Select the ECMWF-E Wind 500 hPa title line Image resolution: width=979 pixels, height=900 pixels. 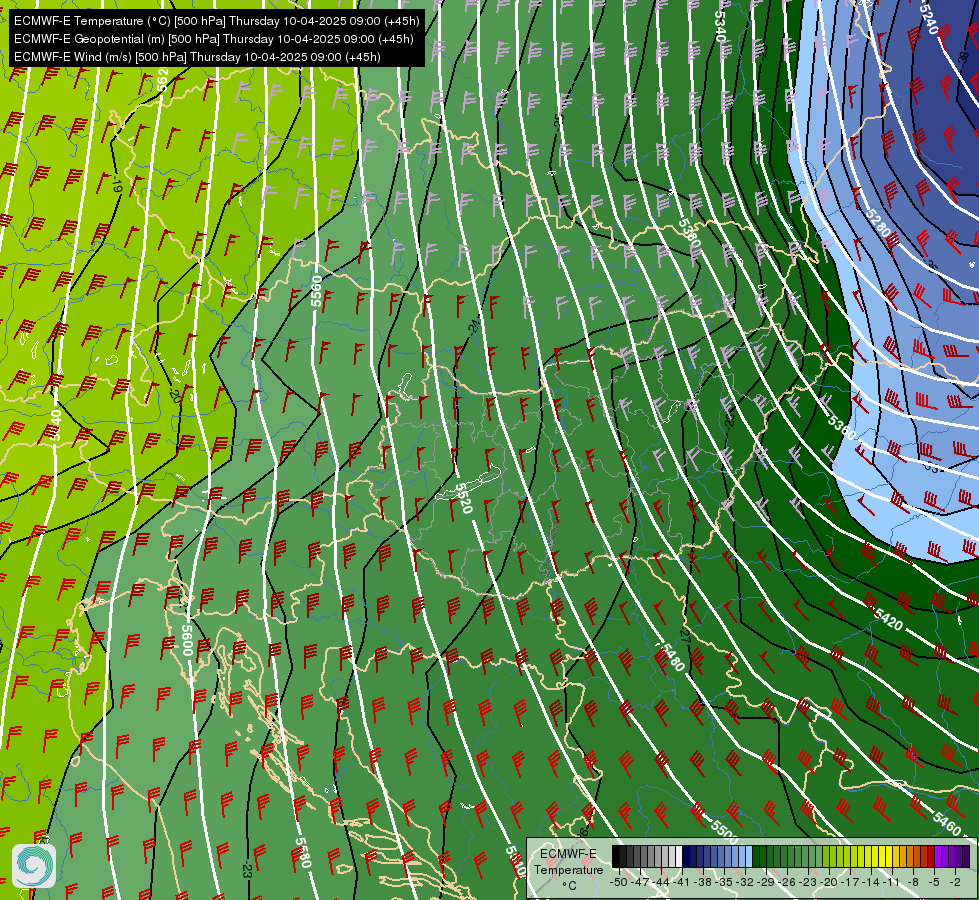(x=197, y=57)
